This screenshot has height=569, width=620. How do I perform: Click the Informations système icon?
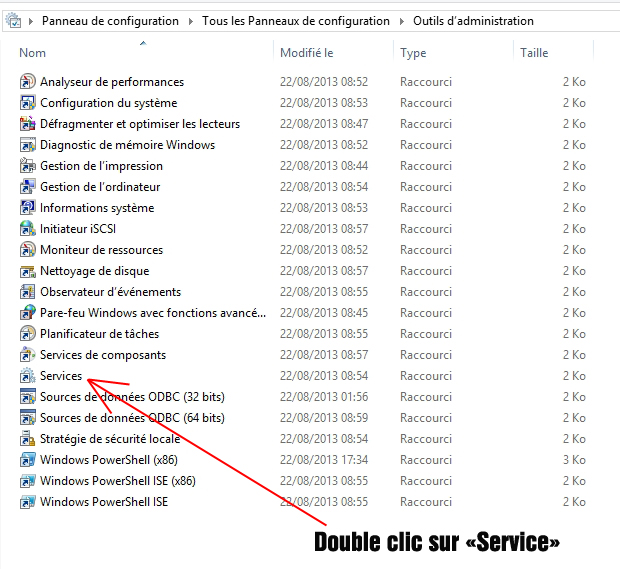(28, 207)
